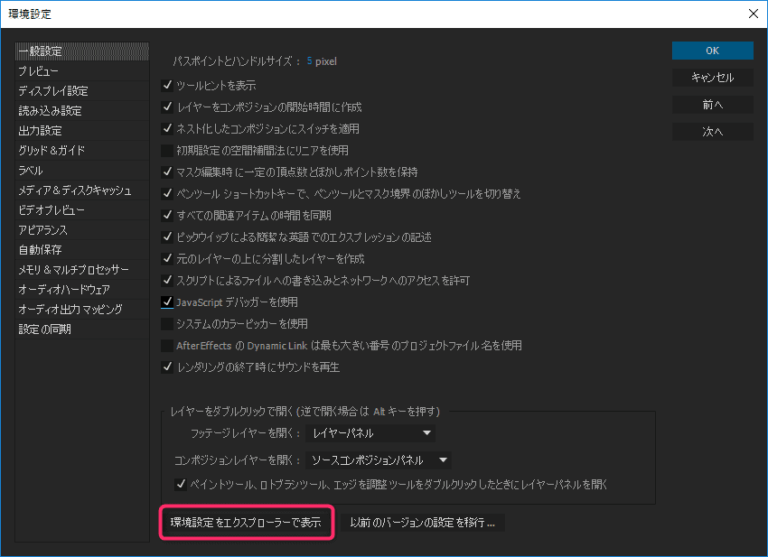Image resolution: width=768 pixels, height=557 pixels.
Task: Enable 初期設定の空間補間法にリニアを使用 checkbox
Action: tap(167, 150)
